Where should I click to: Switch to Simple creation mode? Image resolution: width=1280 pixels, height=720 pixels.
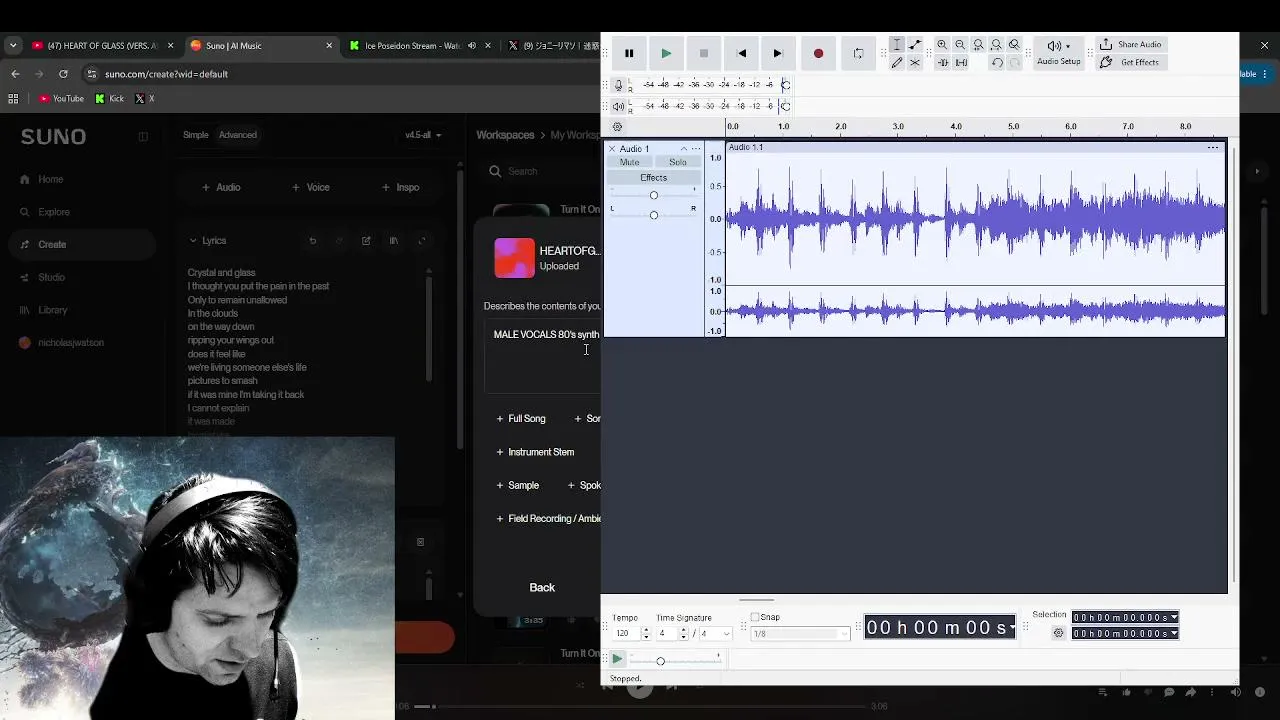click(x=196, y=135)
